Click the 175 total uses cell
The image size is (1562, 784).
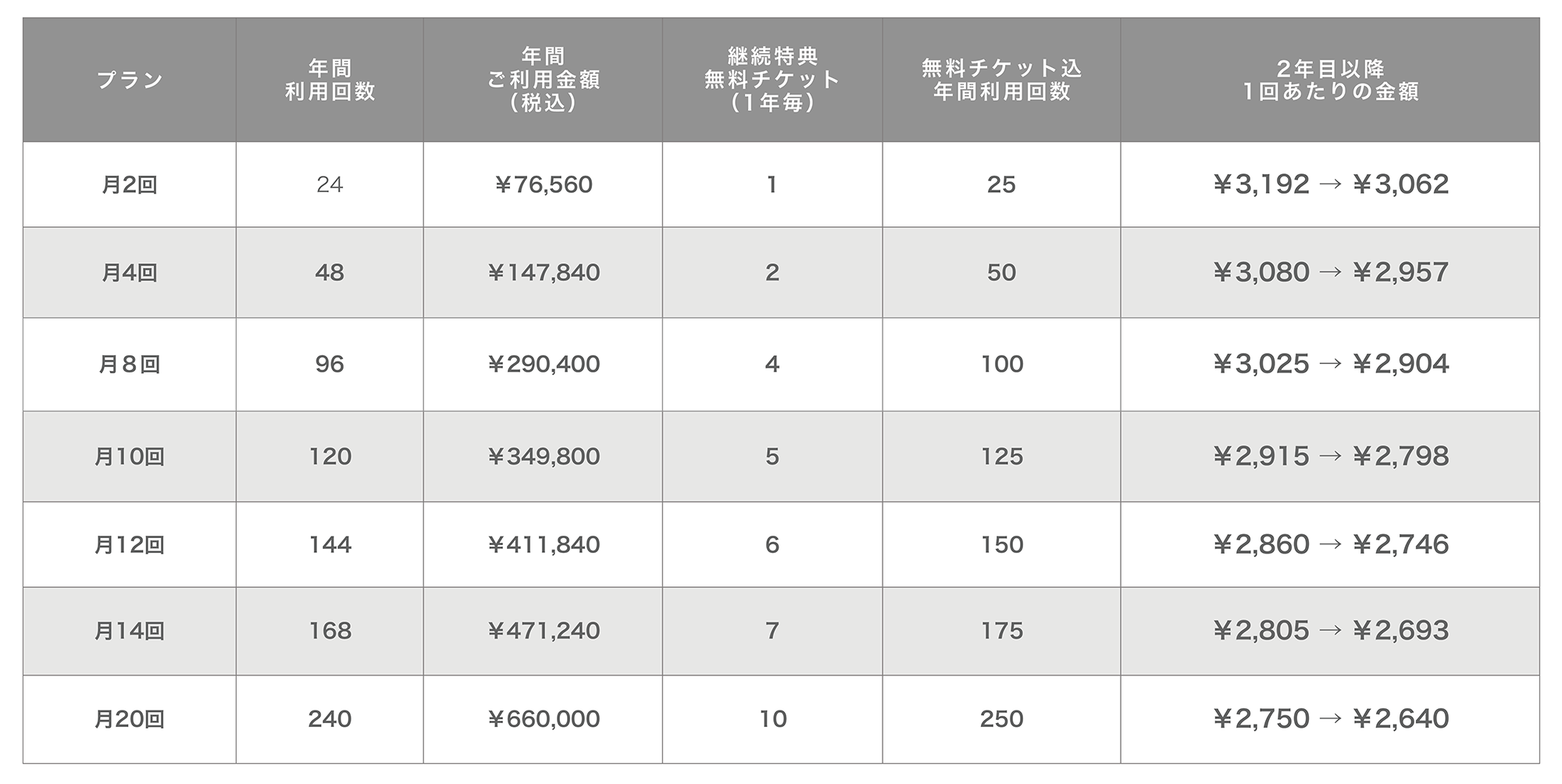(1001, 631)
